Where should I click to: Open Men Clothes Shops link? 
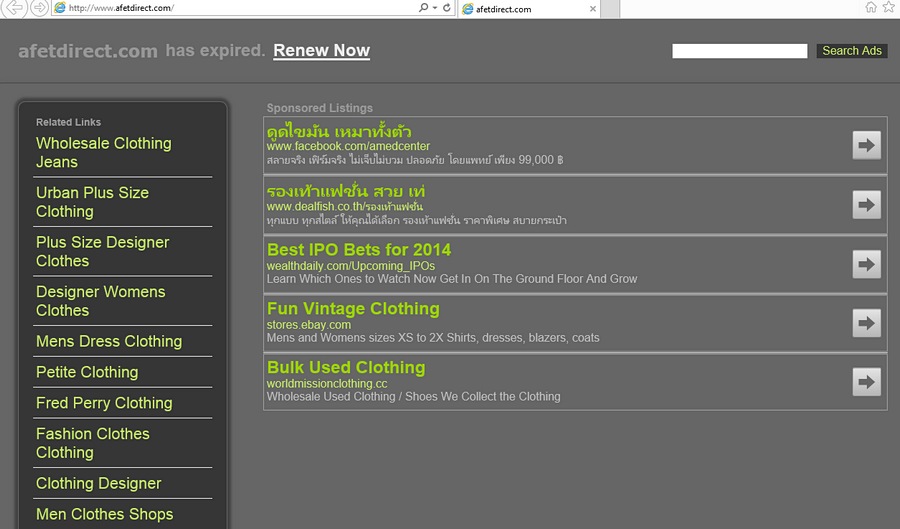tap(104, 514)
